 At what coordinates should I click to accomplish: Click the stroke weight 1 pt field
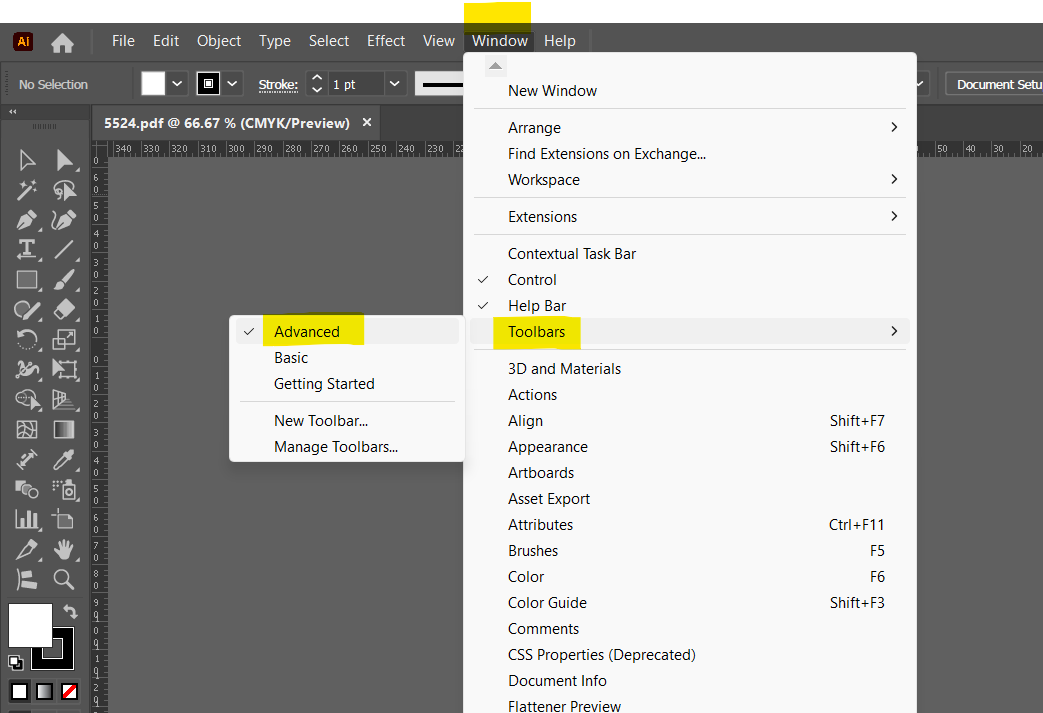click(356, 84)
